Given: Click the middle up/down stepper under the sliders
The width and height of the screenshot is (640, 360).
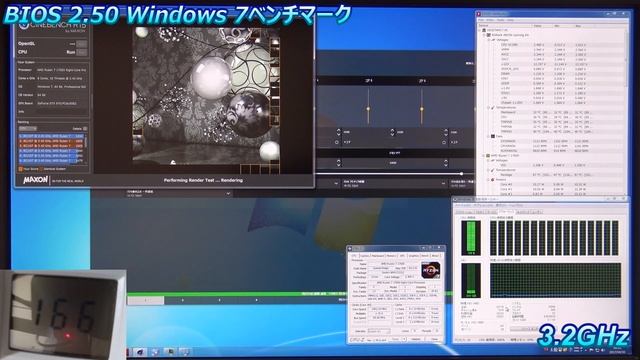Looking at the screenshot, I should click(x=392, y=132).
